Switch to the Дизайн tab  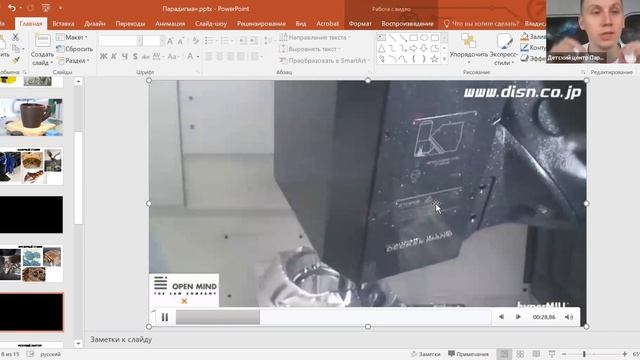[x=95, y=24]
